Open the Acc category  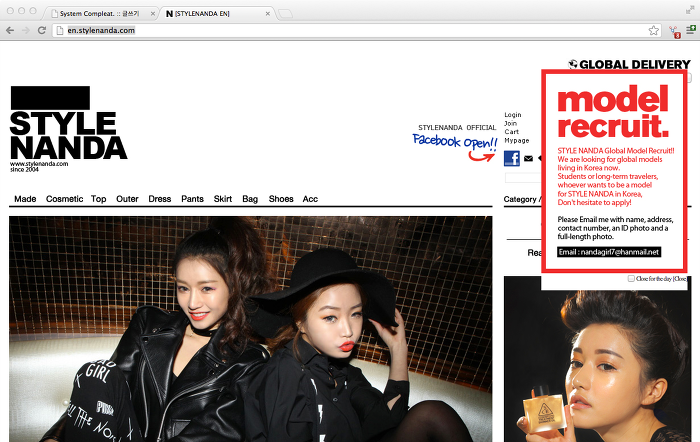pos(310,199)
